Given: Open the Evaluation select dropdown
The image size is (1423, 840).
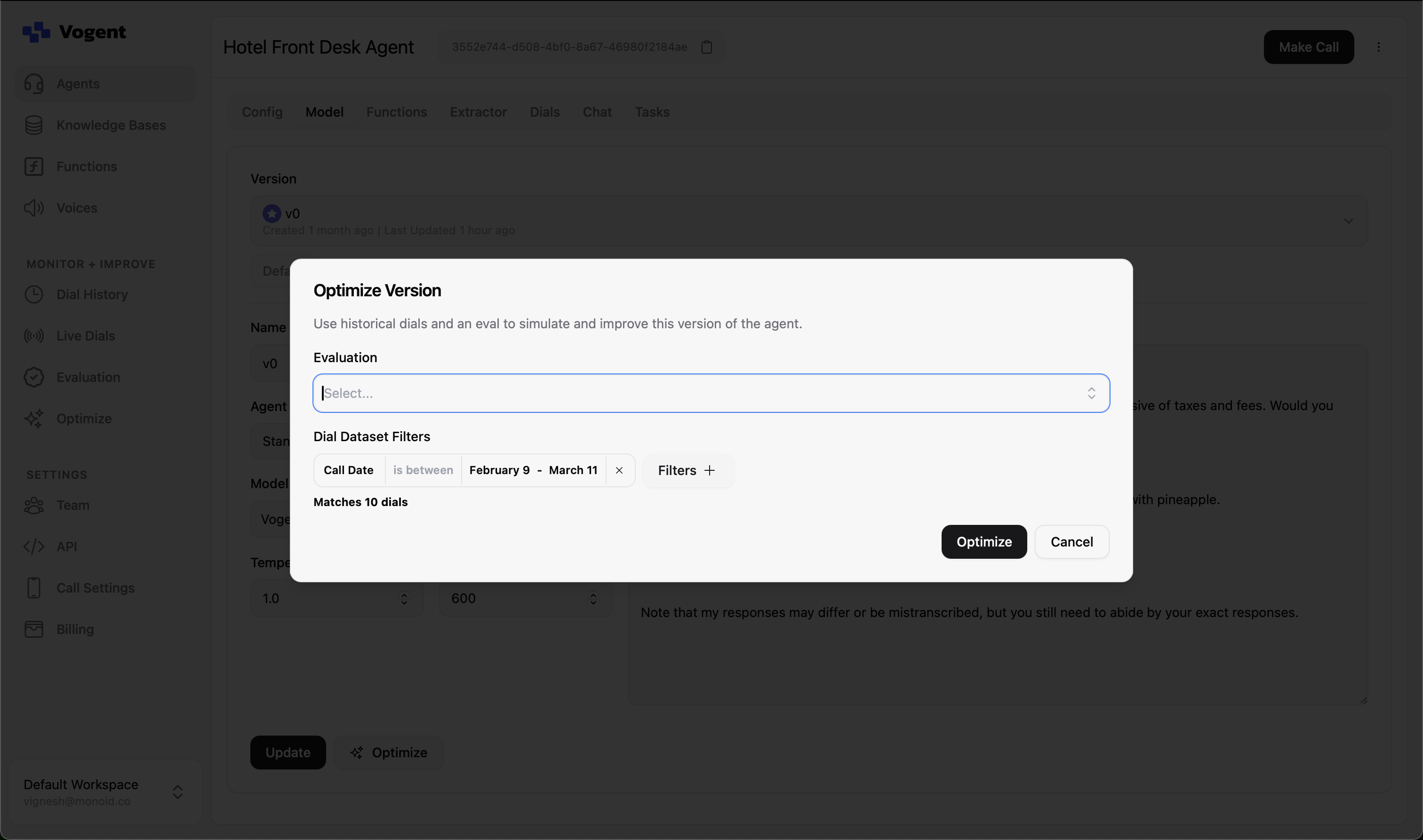Looking at the screenshot, I should (711, 393).
